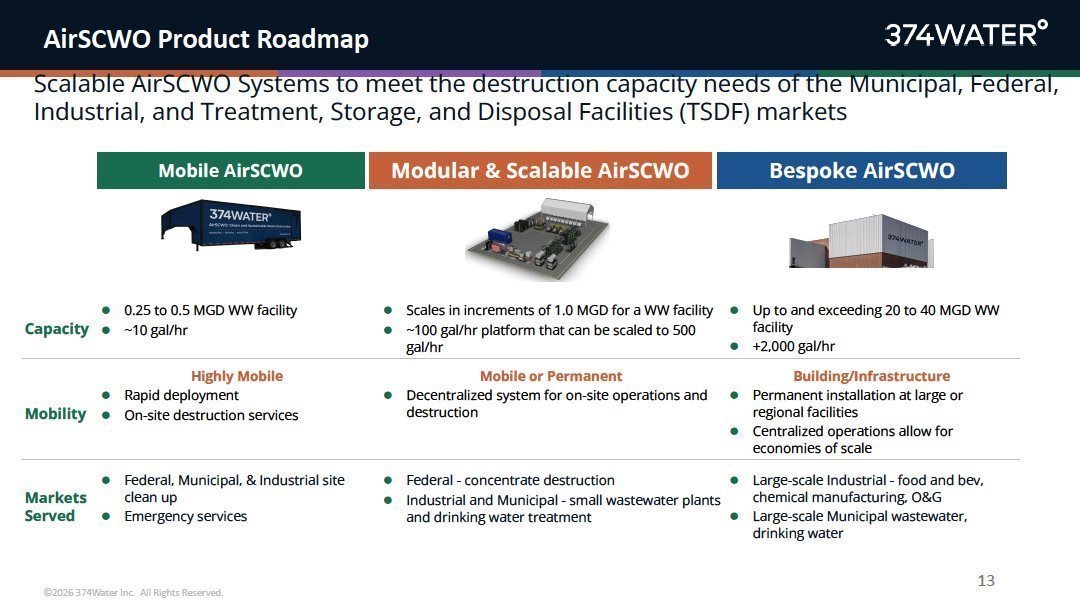Viewport: 1080px width, 608px height.
Task: Click the '+2,000 gal/hr' bullet text
Action: click(x=793, y=346)
